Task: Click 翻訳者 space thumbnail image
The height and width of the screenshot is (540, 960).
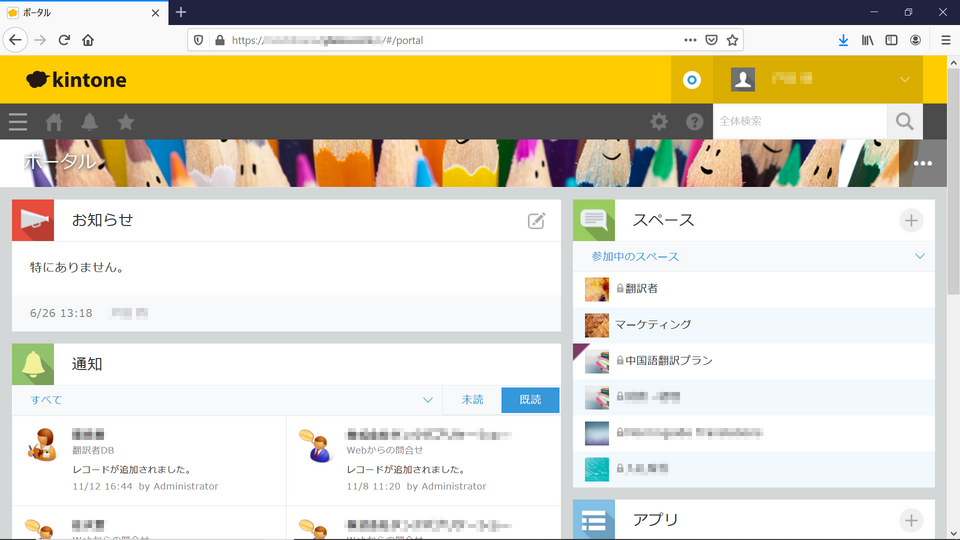Action: [x=596, y=289]
